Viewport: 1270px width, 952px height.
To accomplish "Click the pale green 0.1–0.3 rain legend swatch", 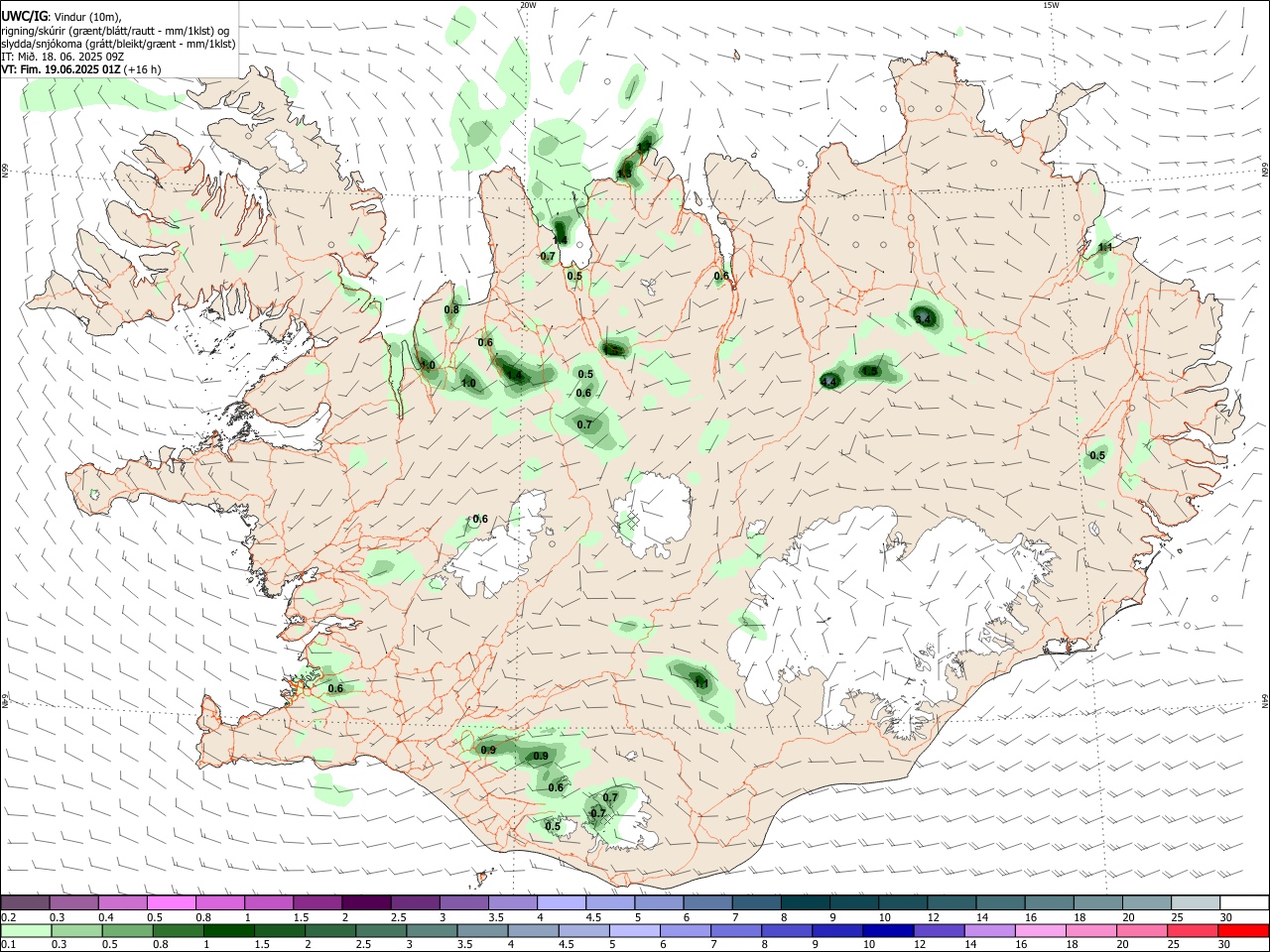I will [x=27, y=931].
